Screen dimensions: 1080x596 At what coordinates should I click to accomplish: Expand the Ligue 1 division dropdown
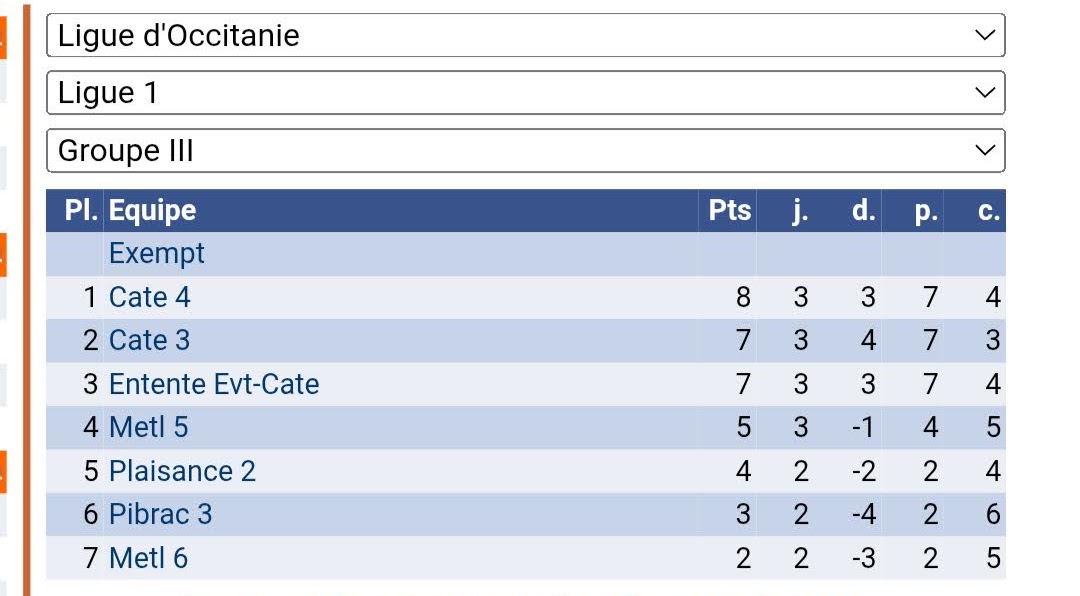(x=525, y=93)
